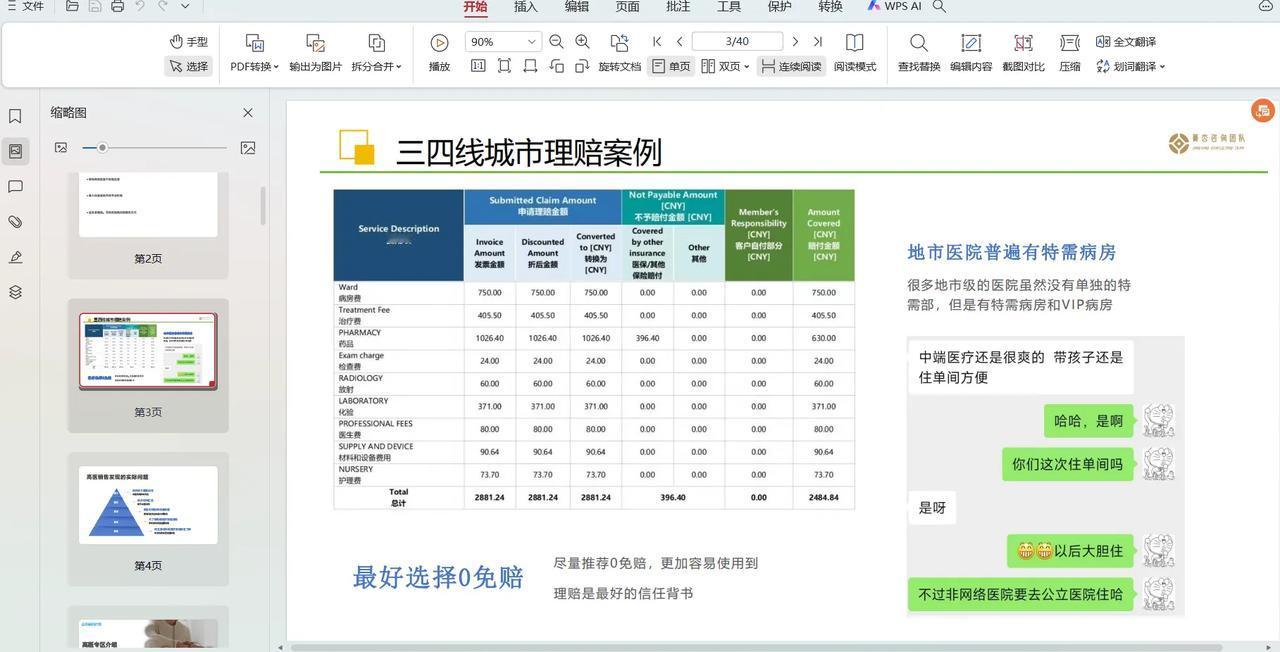Open the 文件 menu
Screen dimensions: 1280x652
click(24, 6)
